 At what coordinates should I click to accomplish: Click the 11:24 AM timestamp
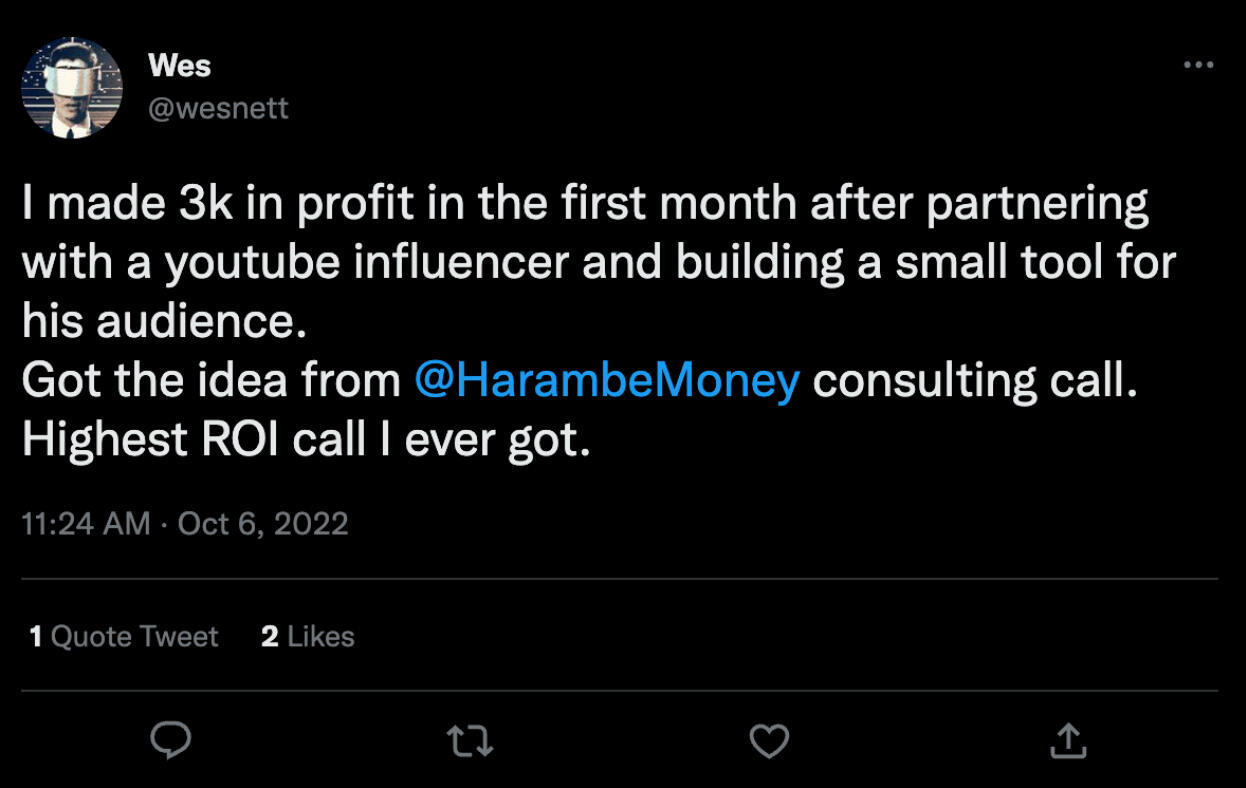[x=86, y=523]
